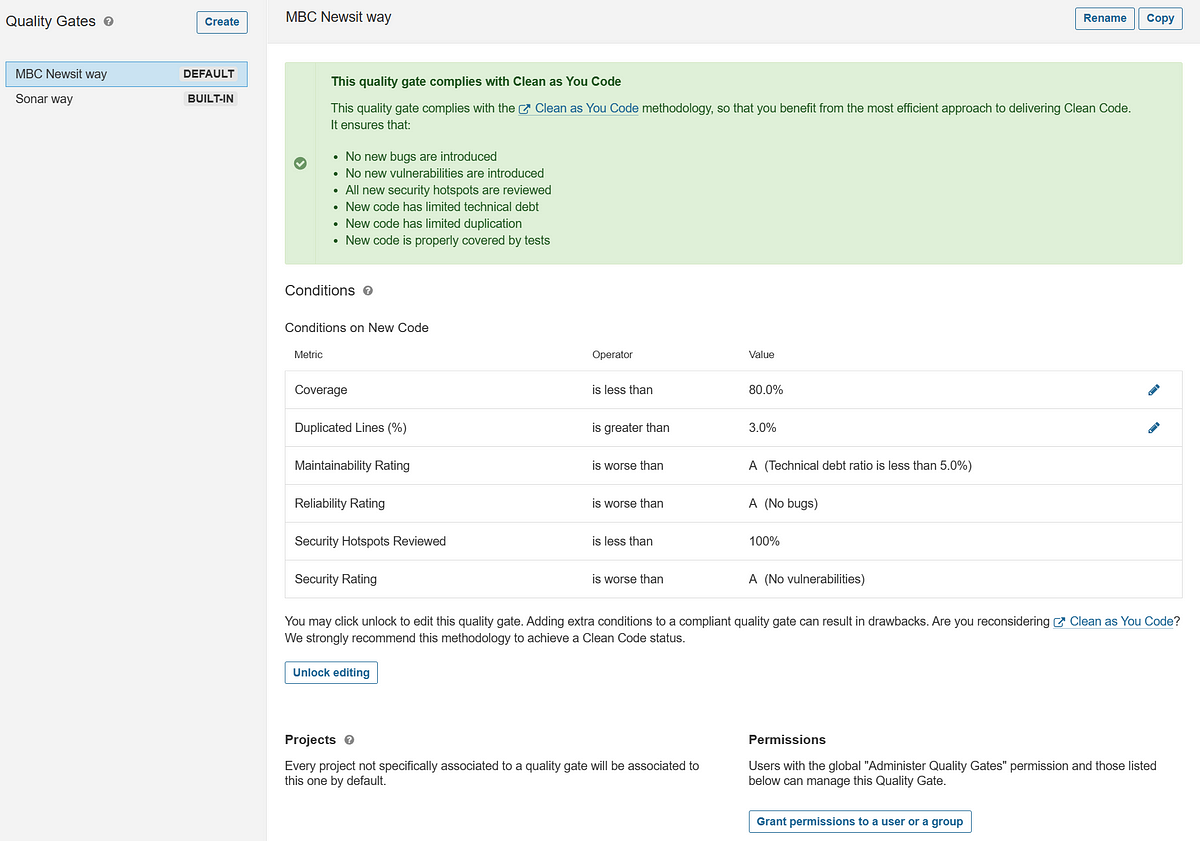Copy this quality gate
The image size is (1200, 841).
coord(1160,18)
